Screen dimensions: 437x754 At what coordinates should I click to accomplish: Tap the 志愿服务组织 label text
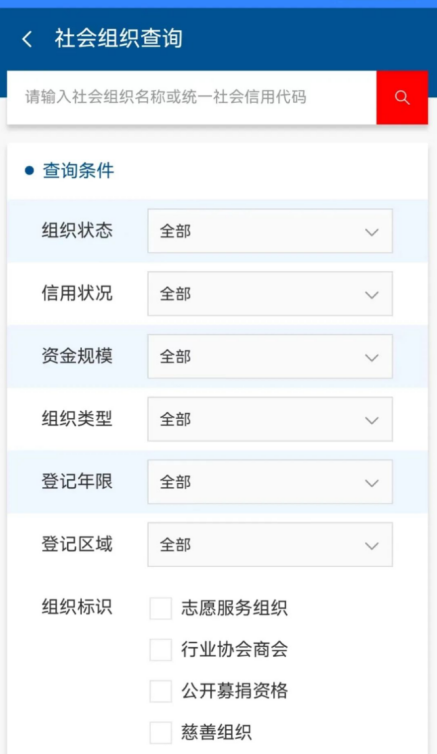(234, 608)
